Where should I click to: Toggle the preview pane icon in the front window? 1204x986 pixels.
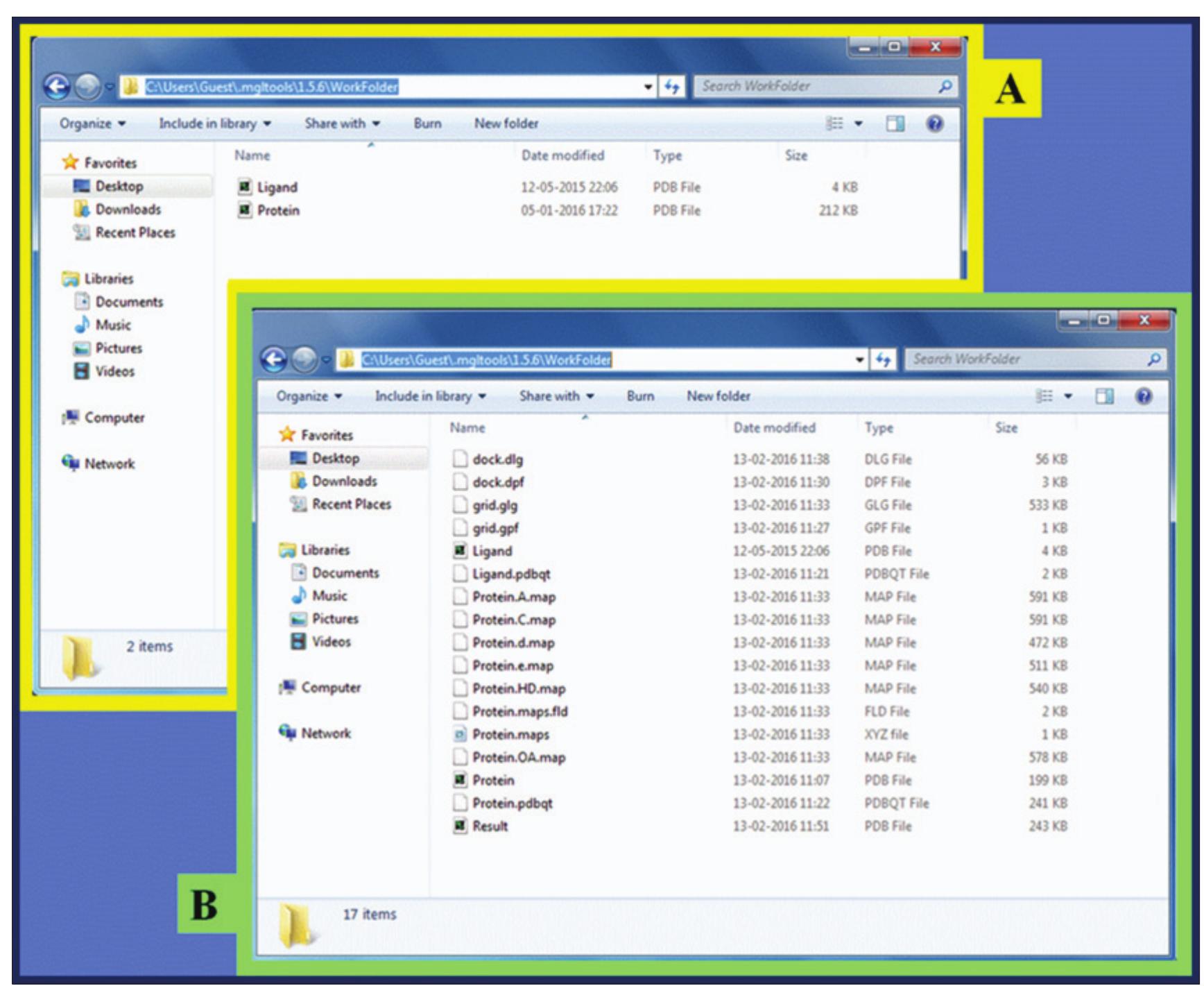pyautogui.click(x=1104, y=396)
